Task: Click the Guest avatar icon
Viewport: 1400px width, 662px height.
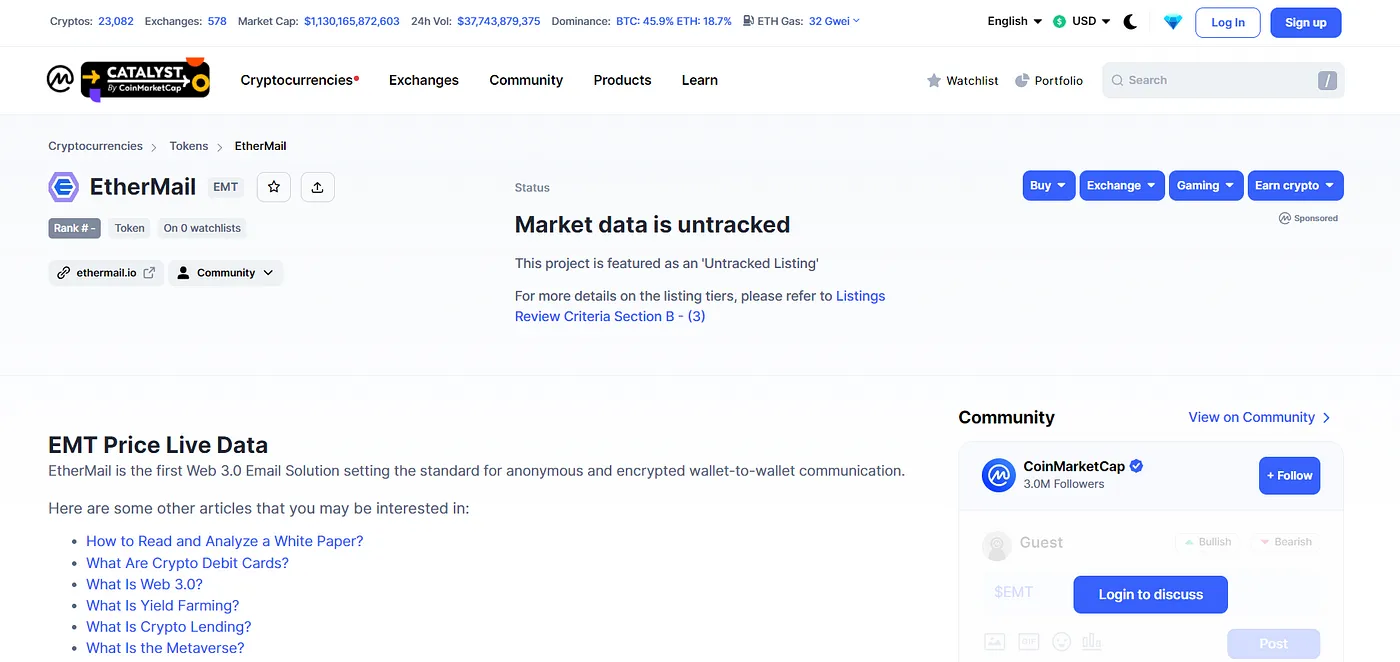Action: (997, 545)
